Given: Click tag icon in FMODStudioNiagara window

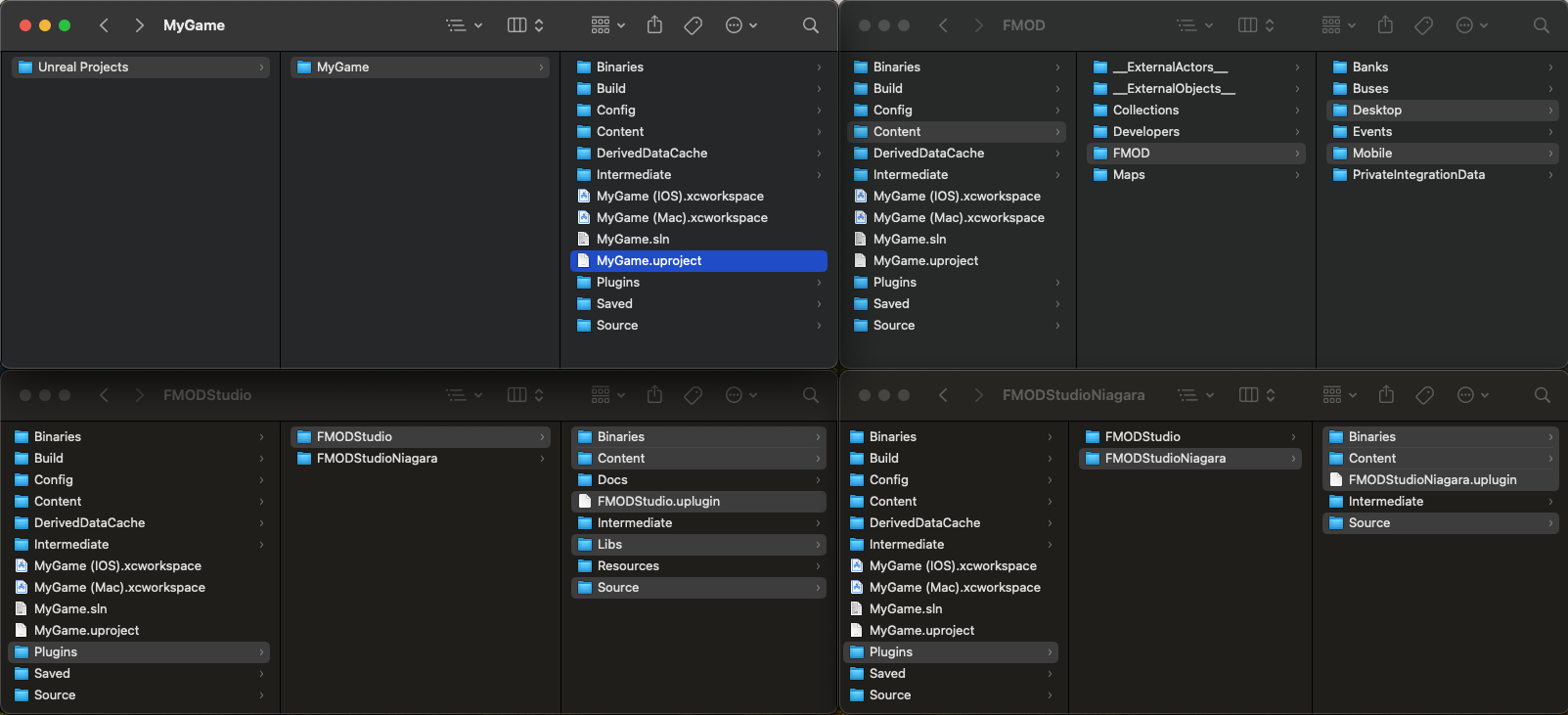Looking at the screenshot, I should pos(1425,395).
